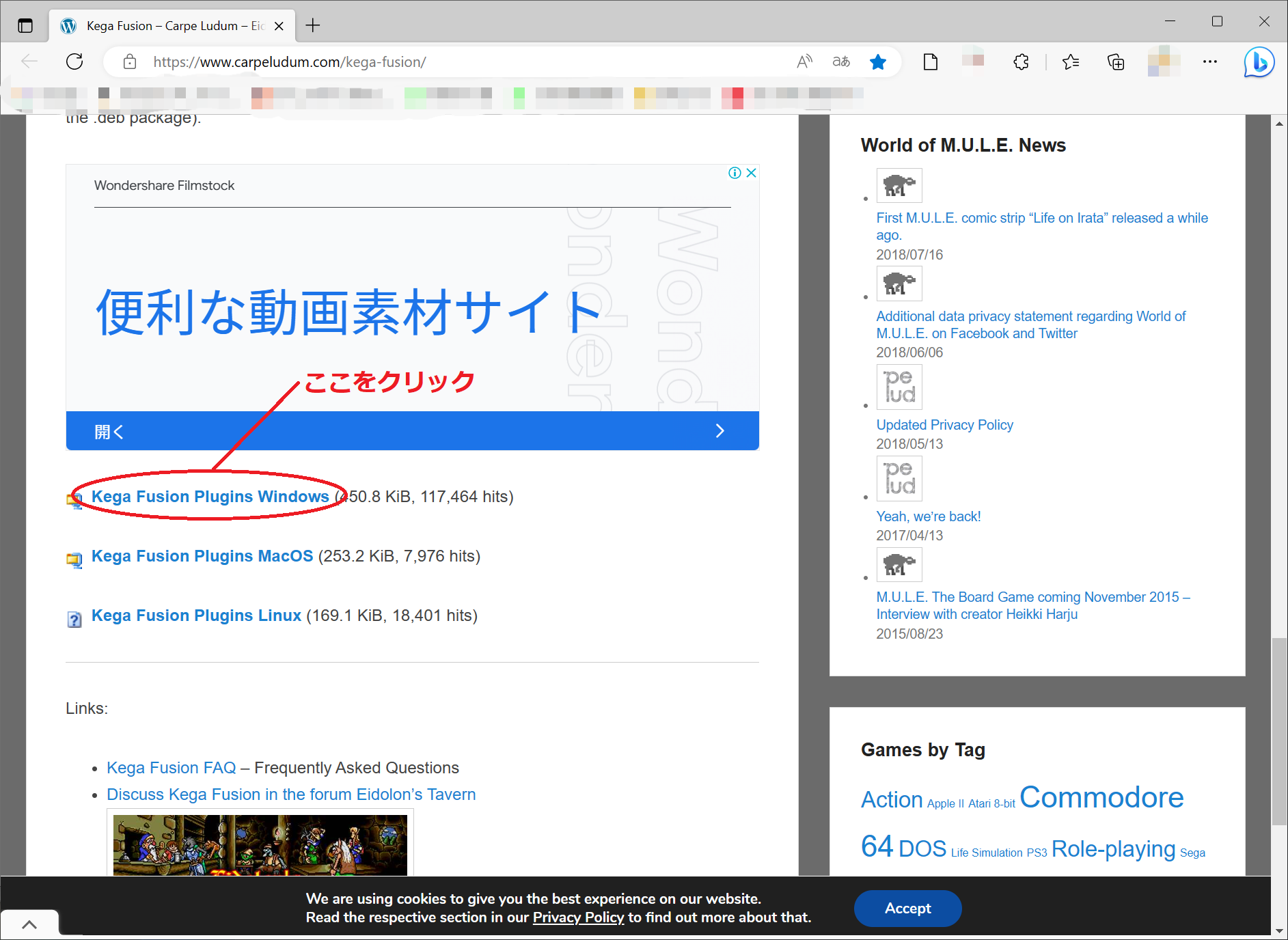Download Kega Fusion Plugins Windows
The height and width of the screenshot is (940, 1288).
(x=210, y=497)
